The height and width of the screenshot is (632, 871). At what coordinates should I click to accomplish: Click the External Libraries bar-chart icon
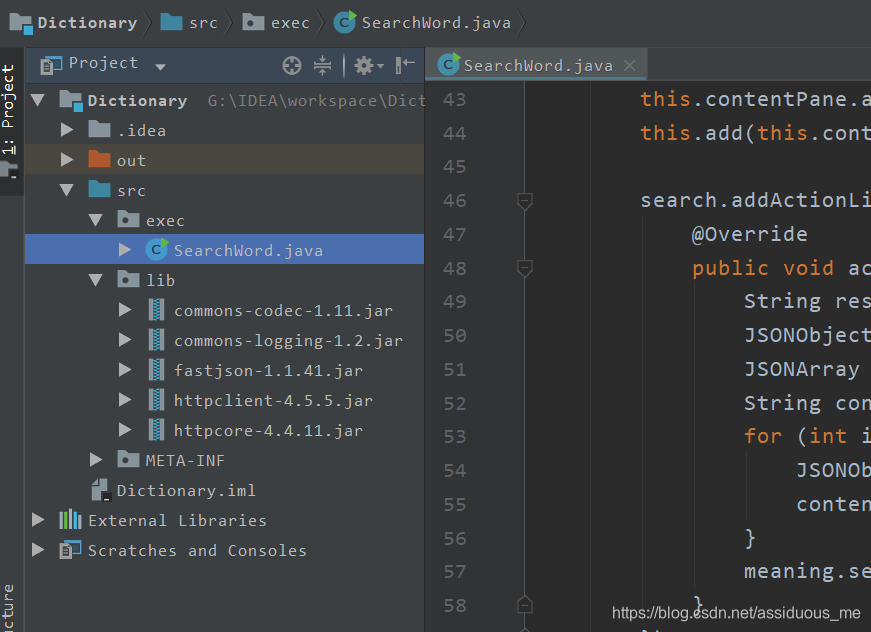pyautogui.click(x=71, y=520)
